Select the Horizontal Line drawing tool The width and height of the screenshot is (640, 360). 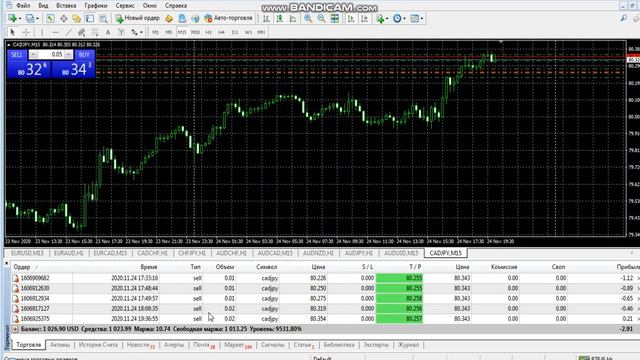(55, 32)
